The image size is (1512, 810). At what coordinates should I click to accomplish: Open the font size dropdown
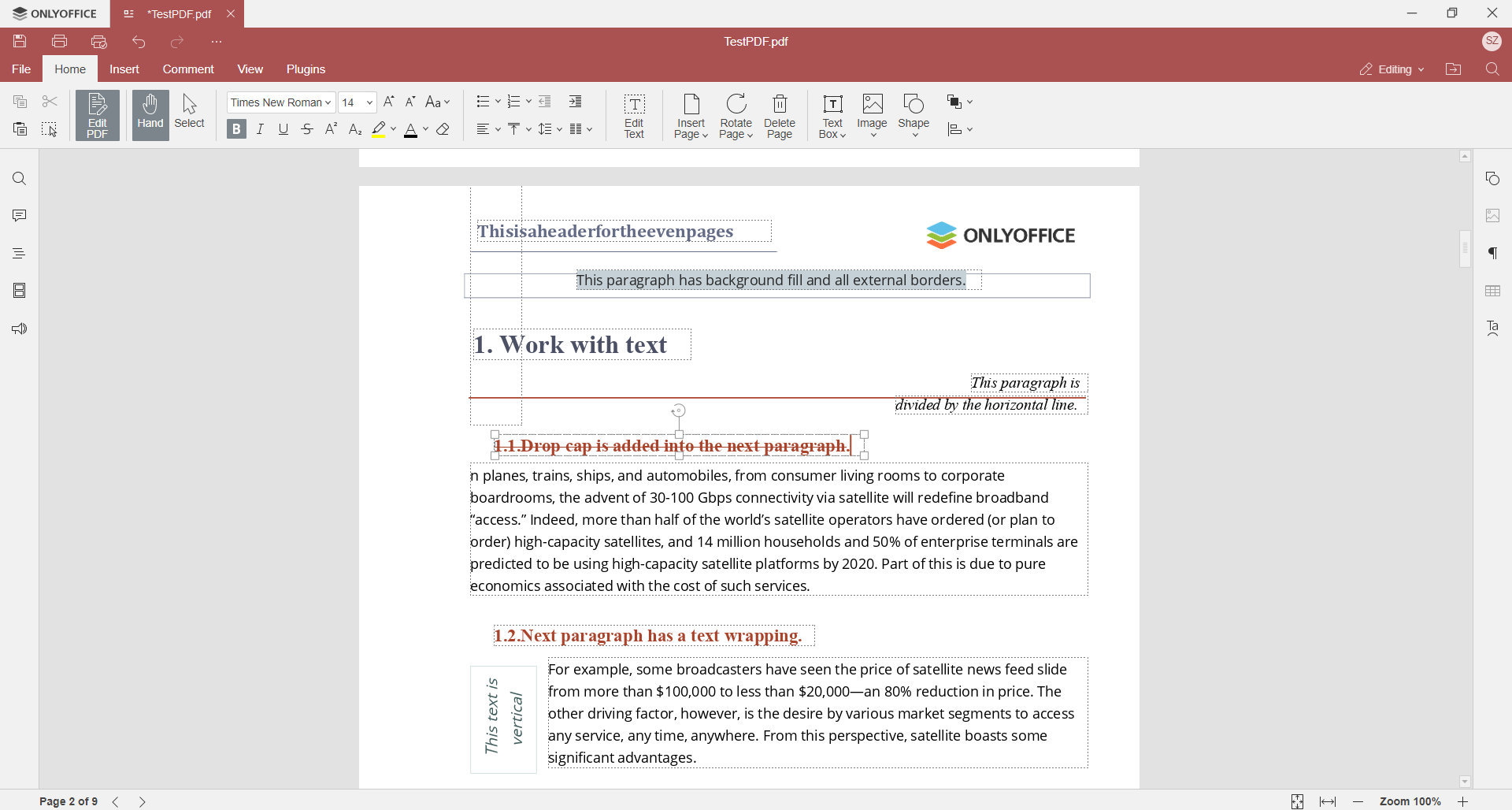tap(370, 102)
